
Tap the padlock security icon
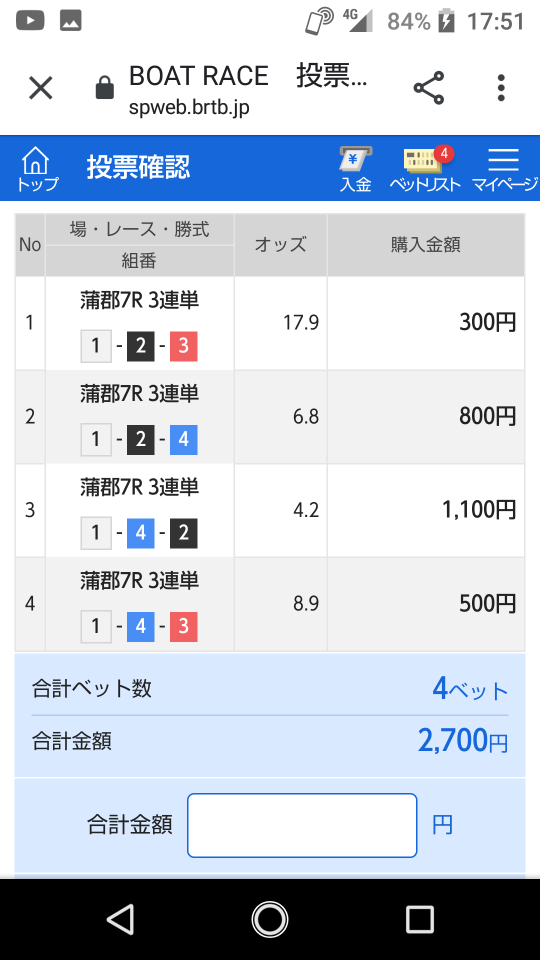coord(105,88)
